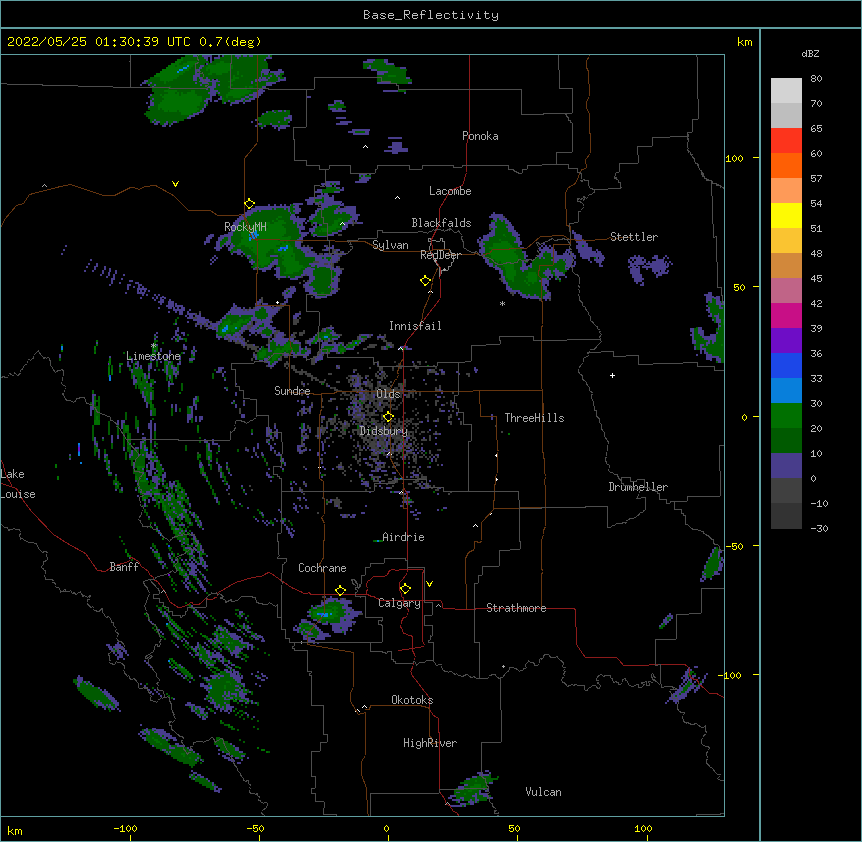862x842 pixels.
Task: Click the storm cell southwest of Cochrane
Action: [x=328, y=618]
